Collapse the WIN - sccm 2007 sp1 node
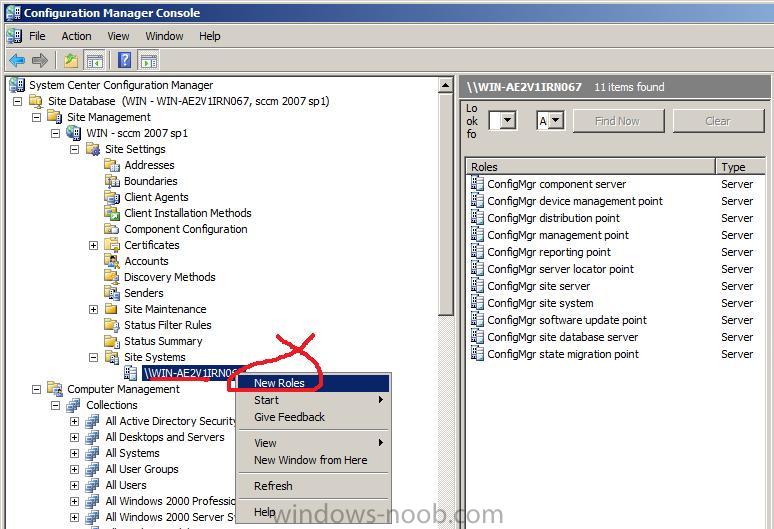The width and height of the screenshot is (774, 529). click(55, 133)
